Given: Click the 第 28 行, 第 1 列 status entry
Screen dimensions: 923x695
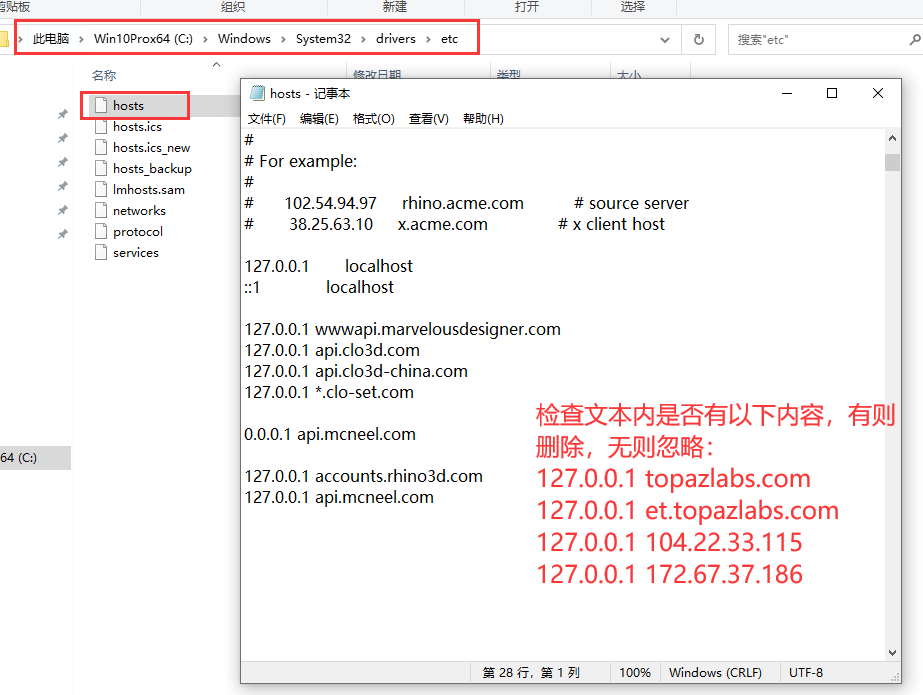Looking at the screenshot, I should click(532, 673).
